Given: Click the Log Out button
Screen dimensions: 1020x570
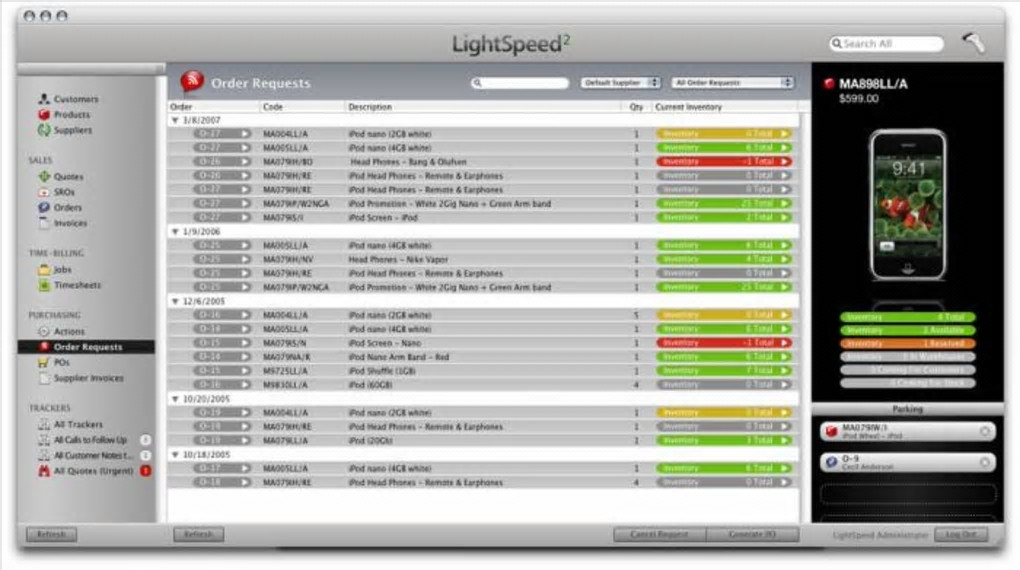Looking at the screenshot, I should click(x=961, y=534).
